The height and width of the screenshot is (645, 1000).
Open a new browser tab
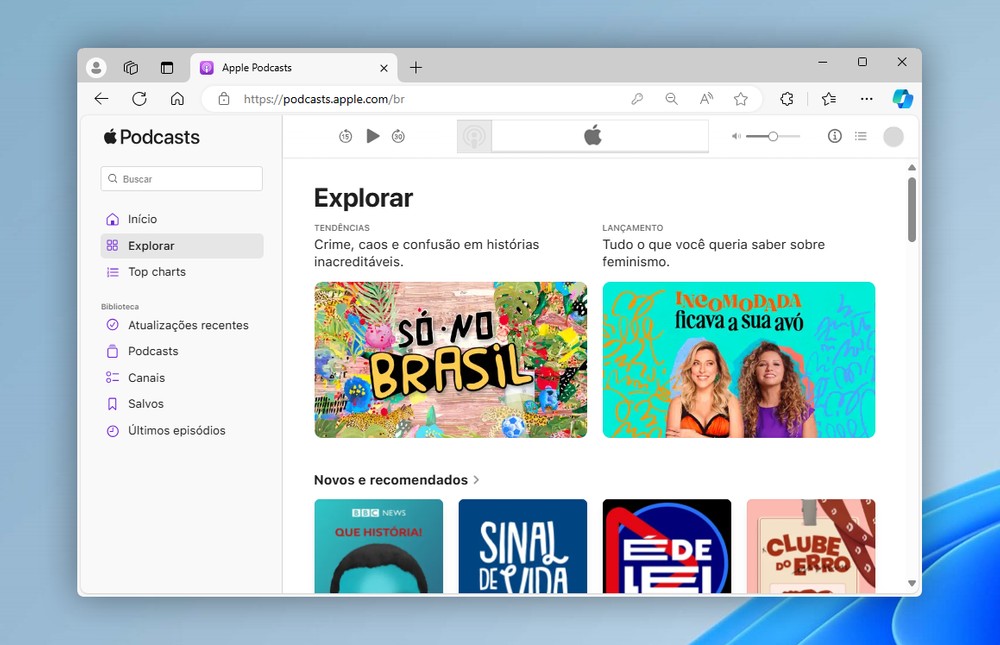coord(416,68)
